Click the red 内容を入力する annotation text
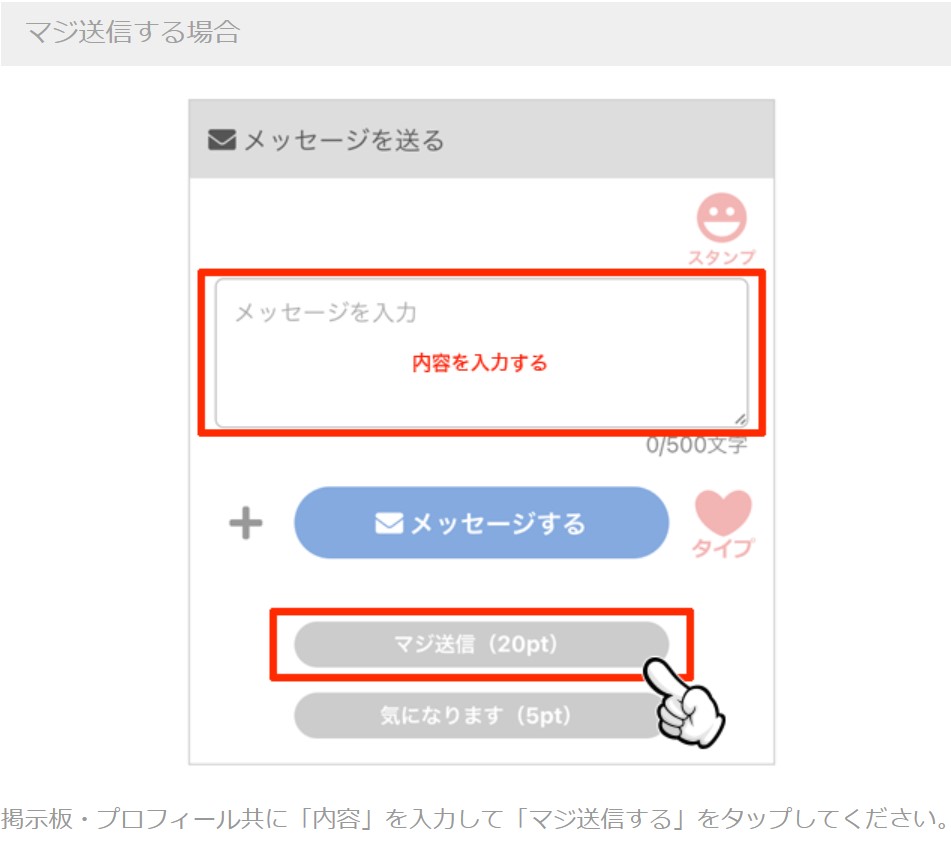 point(480,363)
